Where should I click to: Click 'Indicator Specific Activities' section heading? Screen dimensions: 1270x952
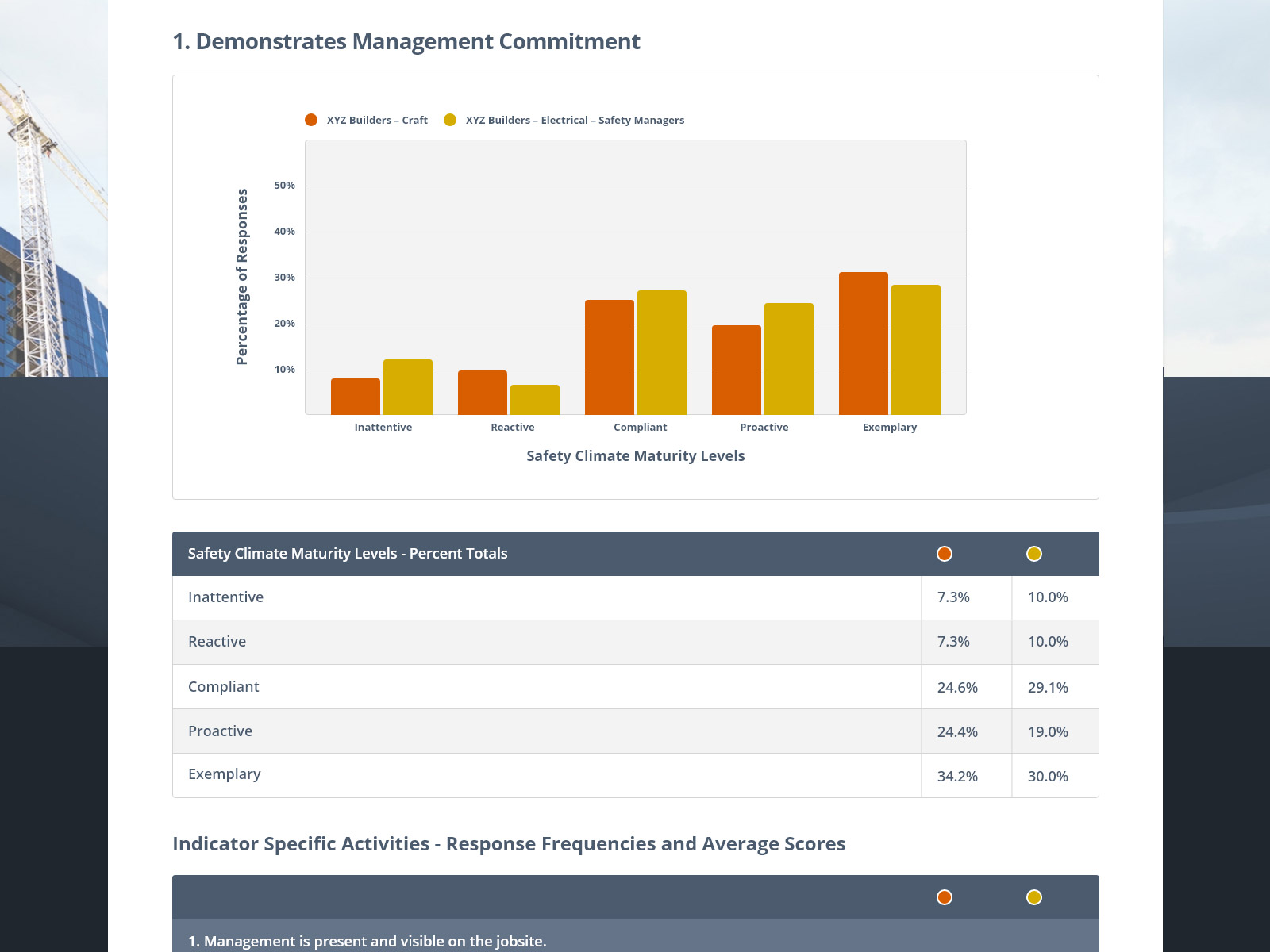click(x=509, y=844)
